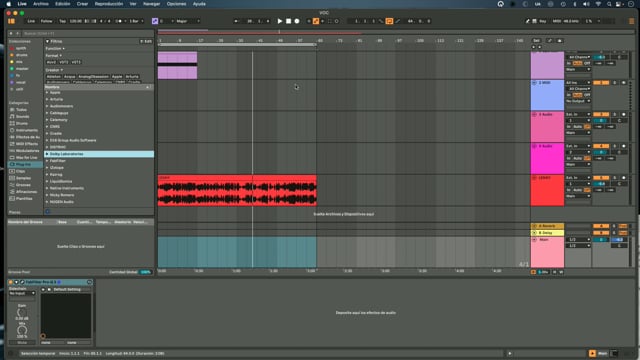640x360 pixels.
Task: Open the Sounds category
Action: 22,116
